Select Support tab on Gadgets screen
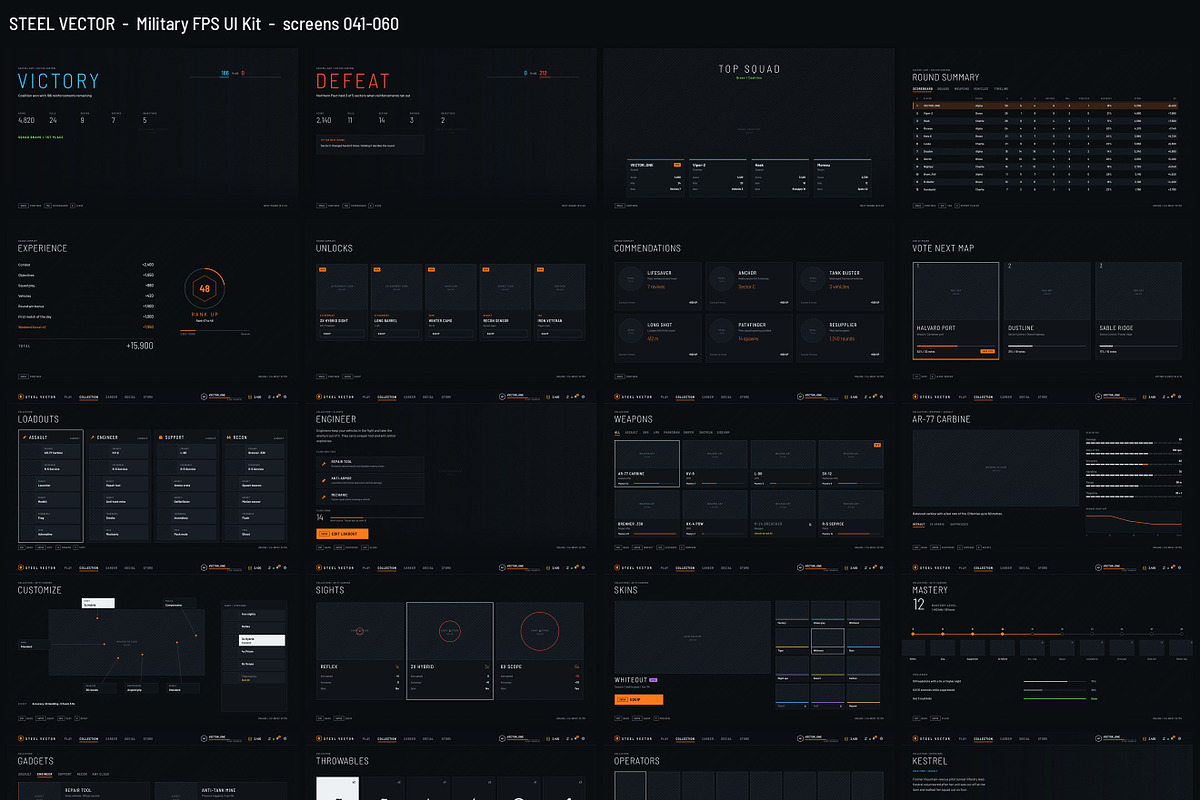This screenshot has width=1200, height=800. [x=65, y=774]
